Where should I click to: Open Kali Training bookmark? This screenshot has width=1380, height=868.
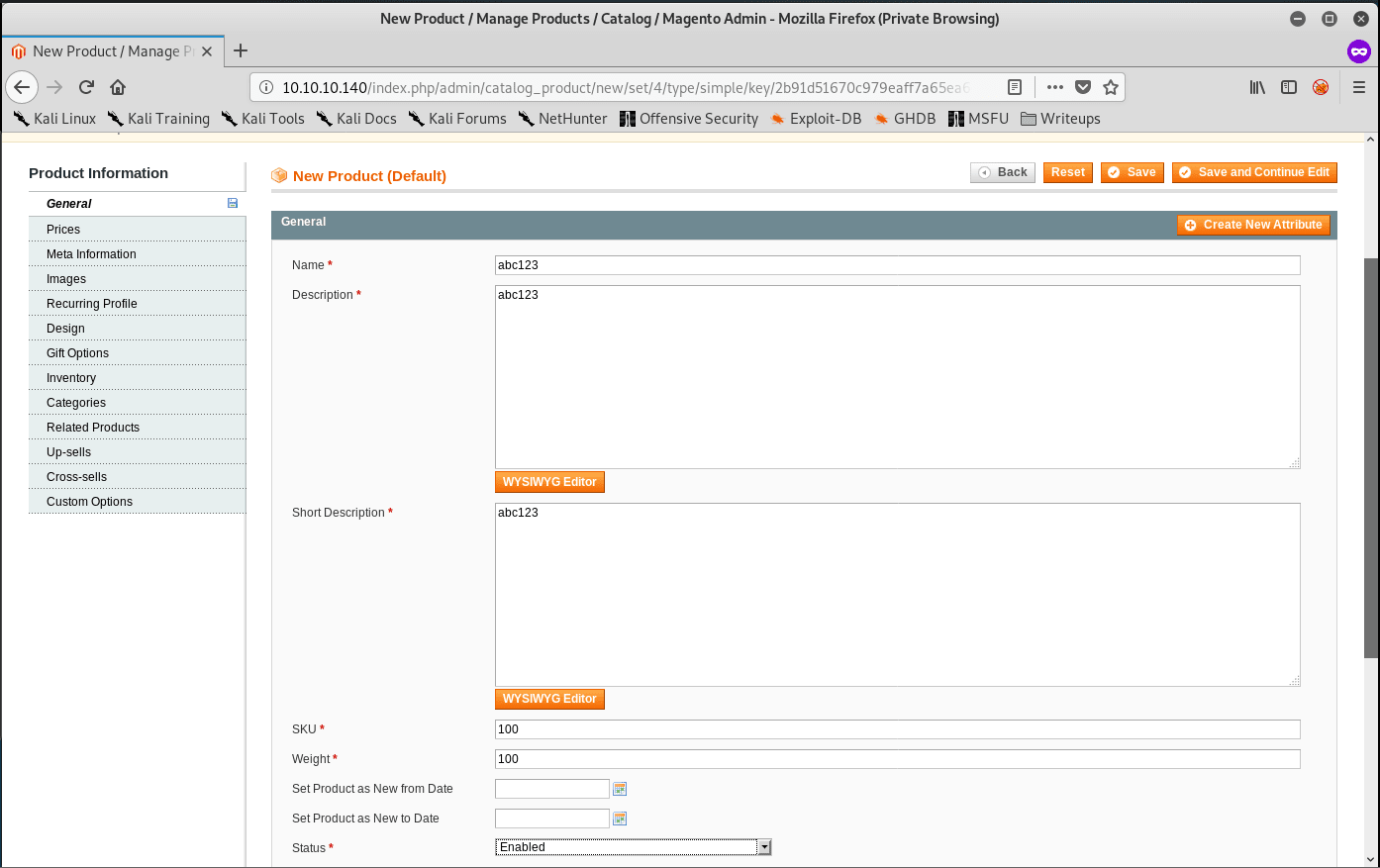pos(158,119)
